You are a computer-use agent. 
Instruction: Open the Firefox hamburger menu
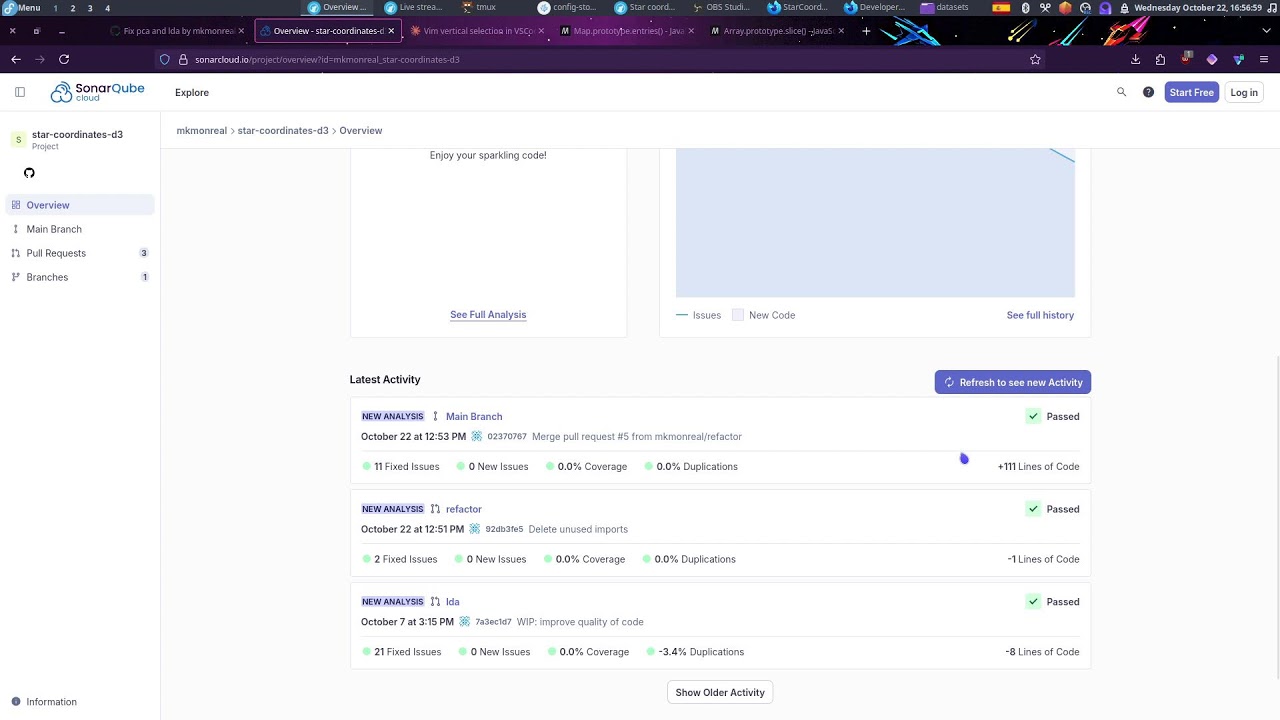coord(1264,59)
